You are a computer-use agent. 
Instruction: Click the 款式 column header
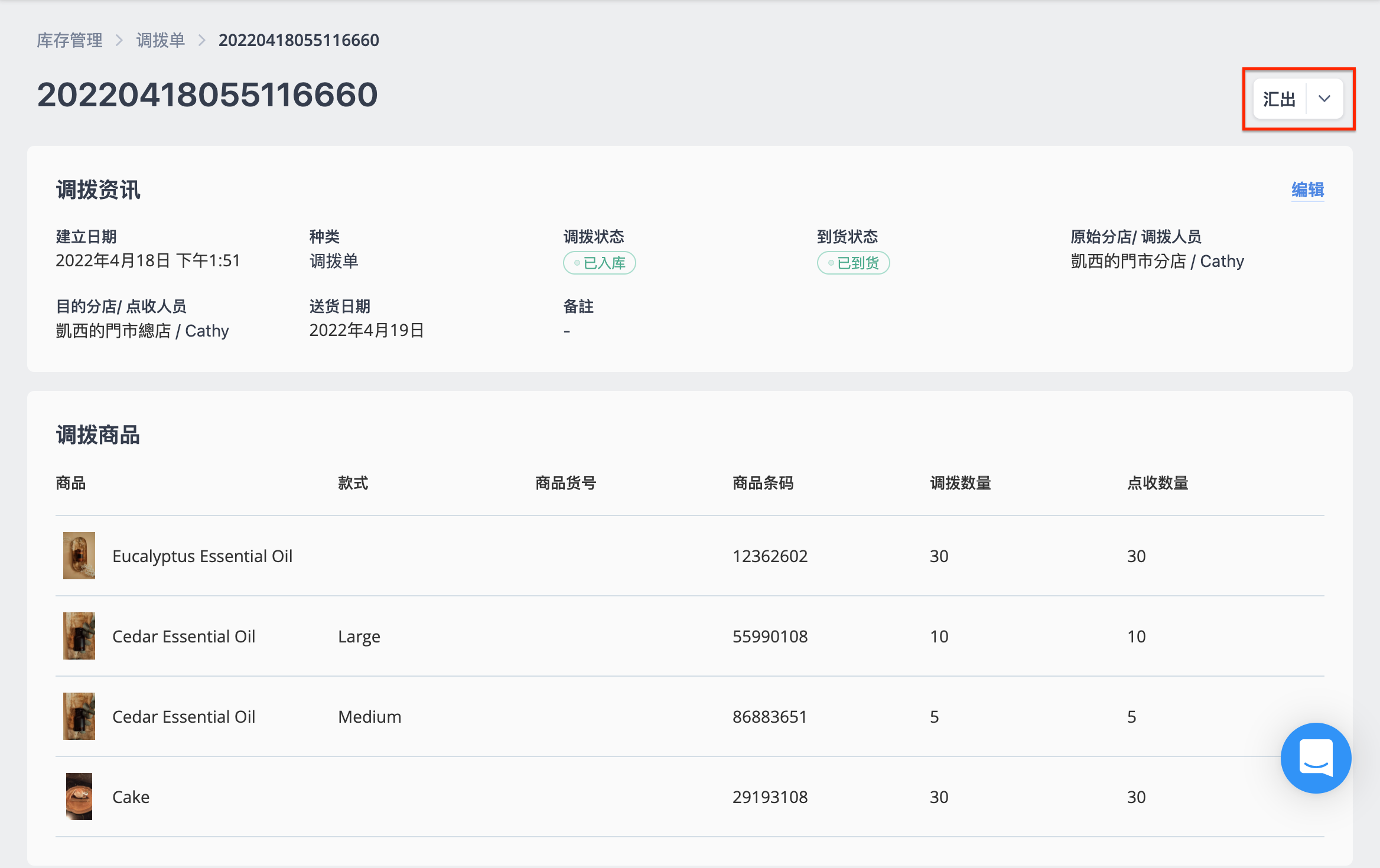click(353, 483)
